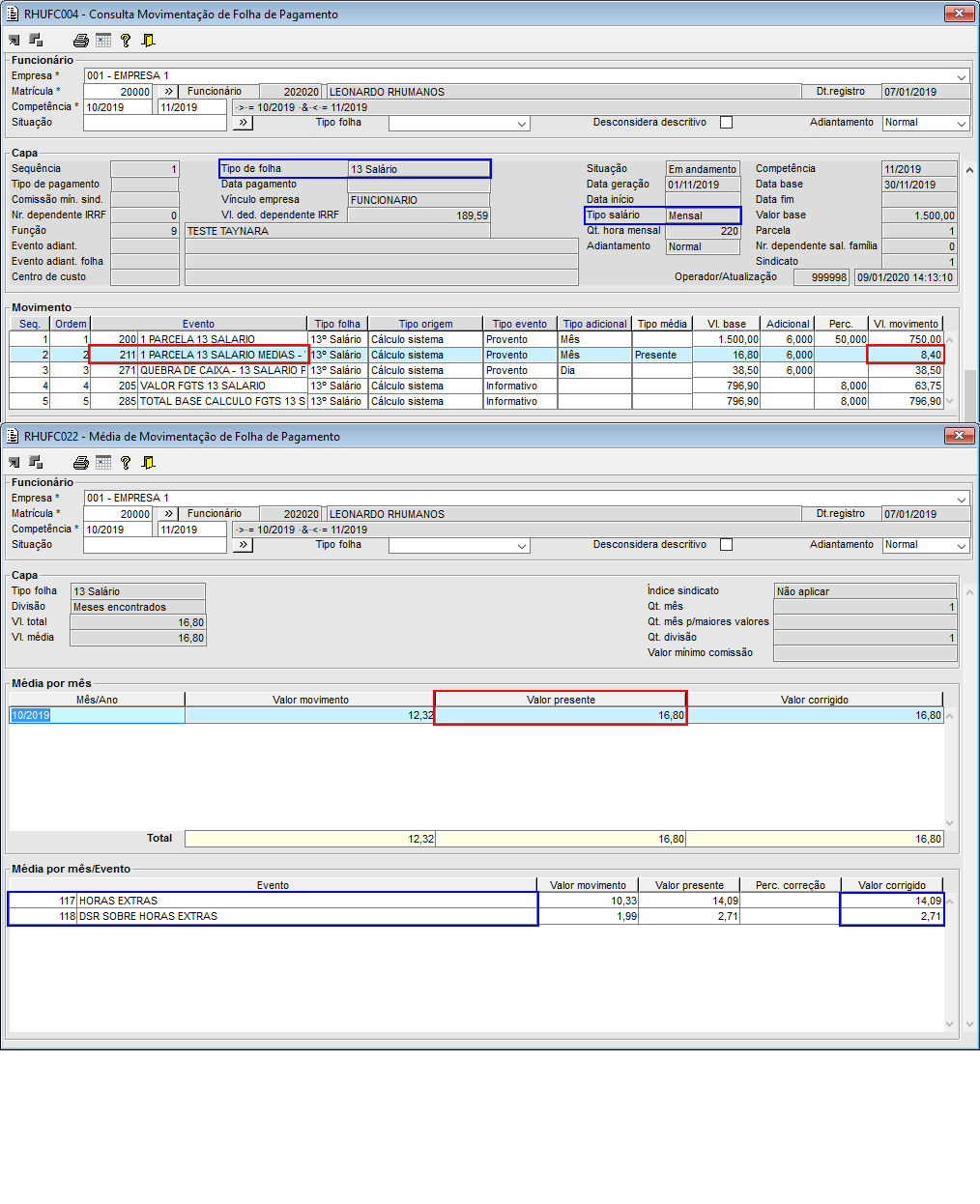The width and height of the screenshot is (980, 1204).
Task: Click the Perc. correção column header
Action: click(x=790, y=885)
